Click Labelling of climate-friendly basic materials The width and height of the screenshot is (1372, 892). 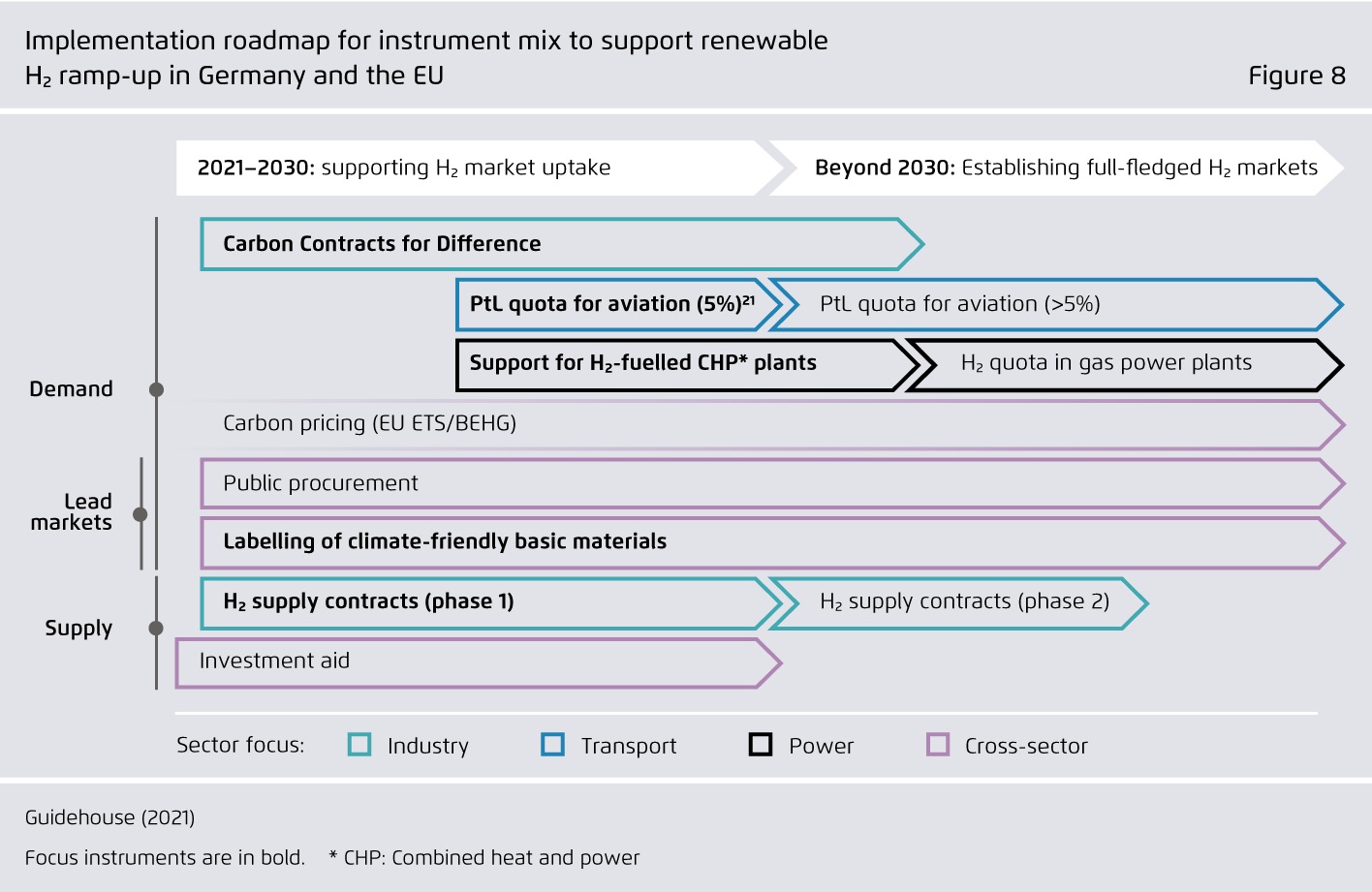point(756,542)
